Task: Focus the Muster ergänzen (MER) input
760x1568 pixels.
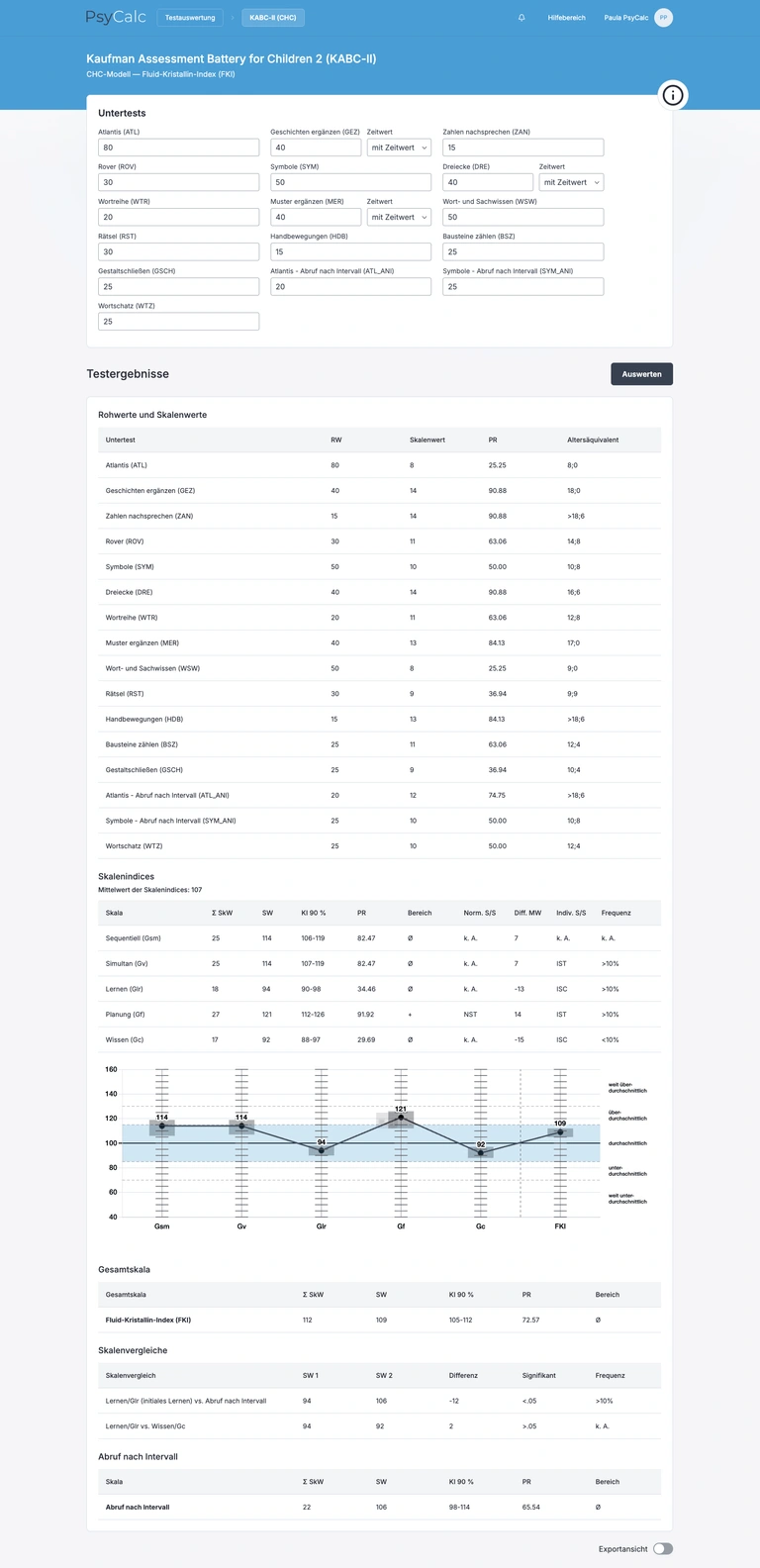Action: (316, 217)
